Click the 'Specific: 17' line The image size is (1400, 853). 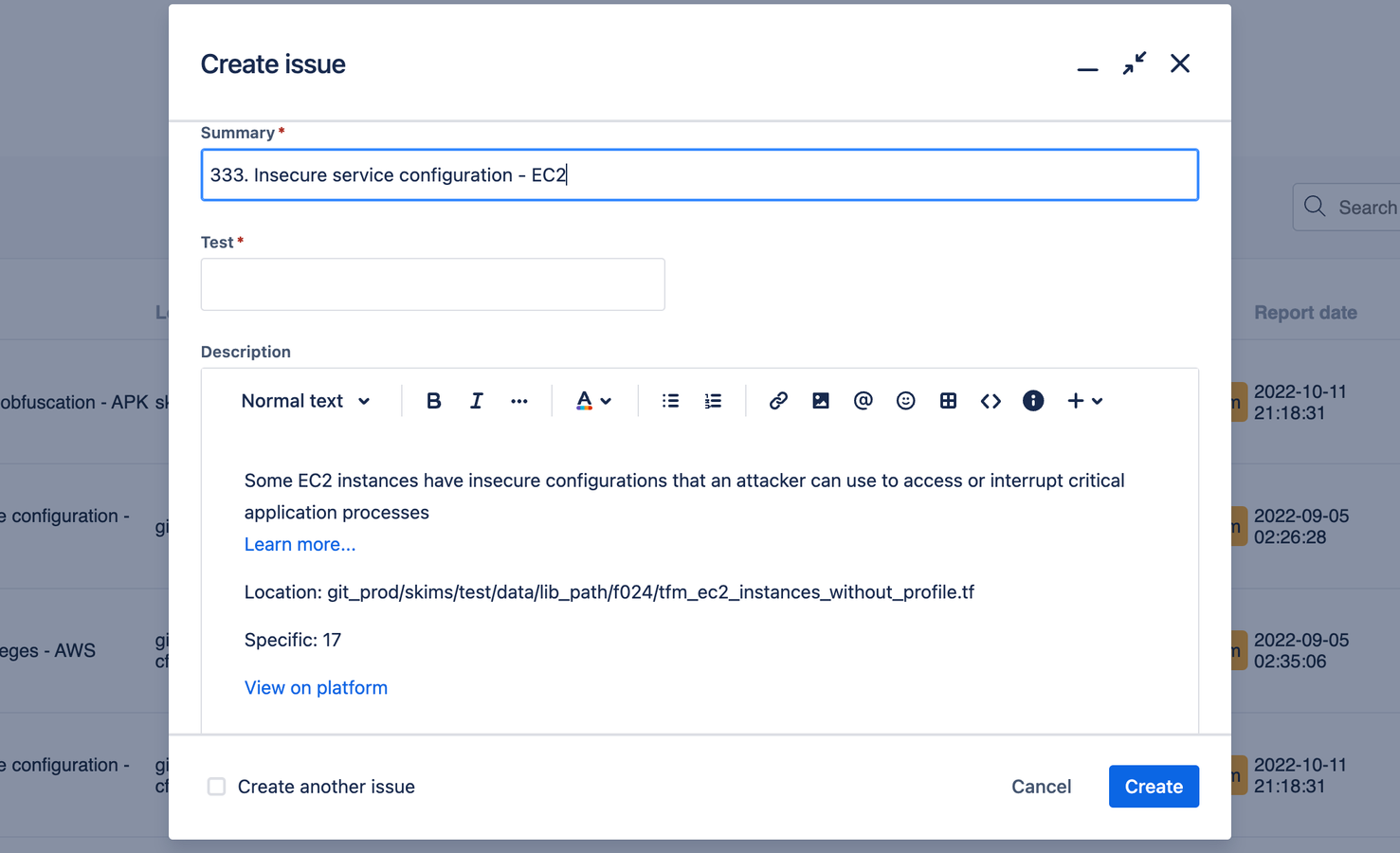point(293,640)
